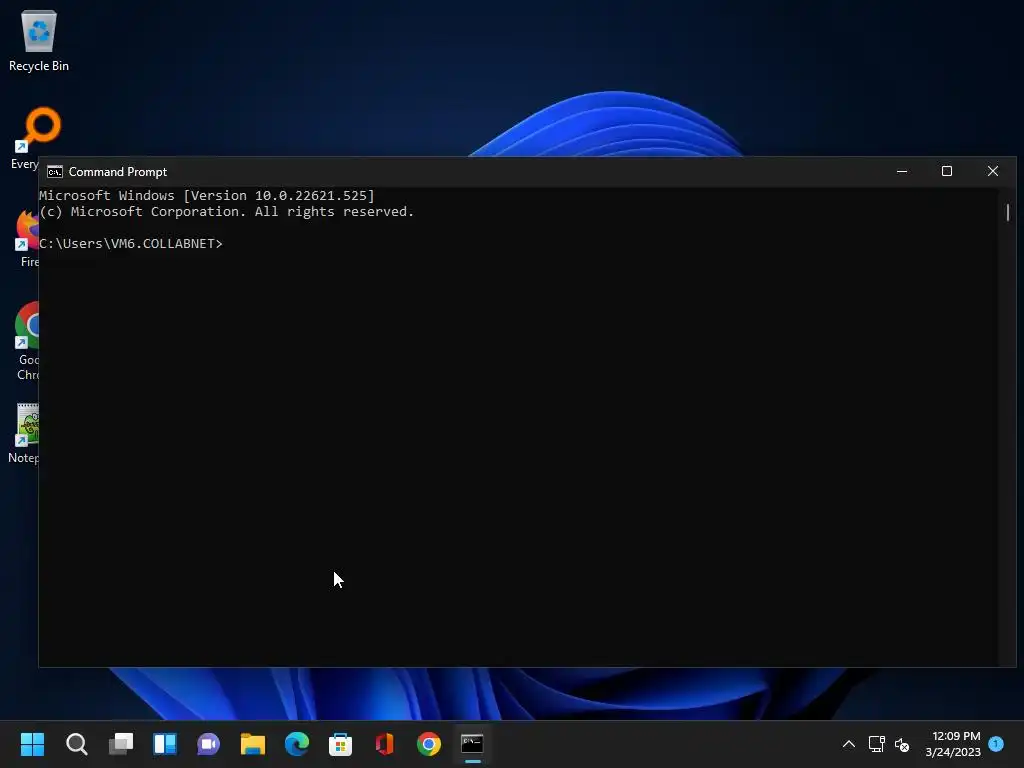Click the C:\Users\VM6.COLLABNET> prompt line

click(131, 244)
